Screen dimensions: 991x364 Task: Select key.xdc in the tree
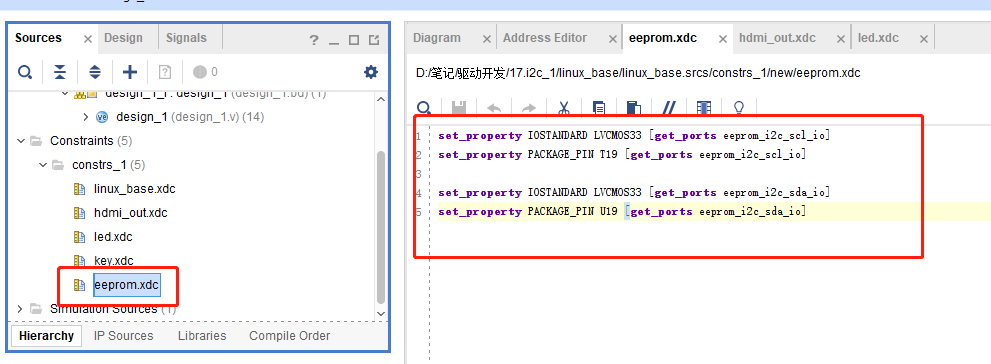pos(114,261)
